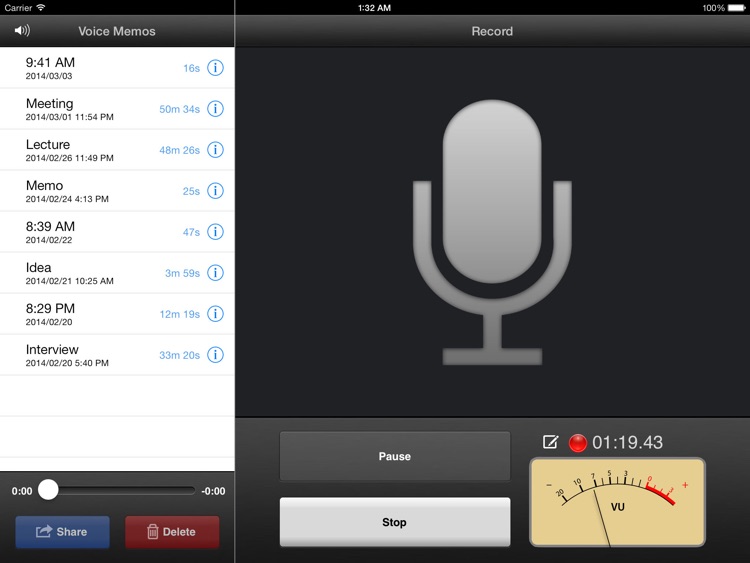The height and width of the screenshot is (563, 750).
Task: Tap the 100% battery percentage text
Action: click(714, 8)
